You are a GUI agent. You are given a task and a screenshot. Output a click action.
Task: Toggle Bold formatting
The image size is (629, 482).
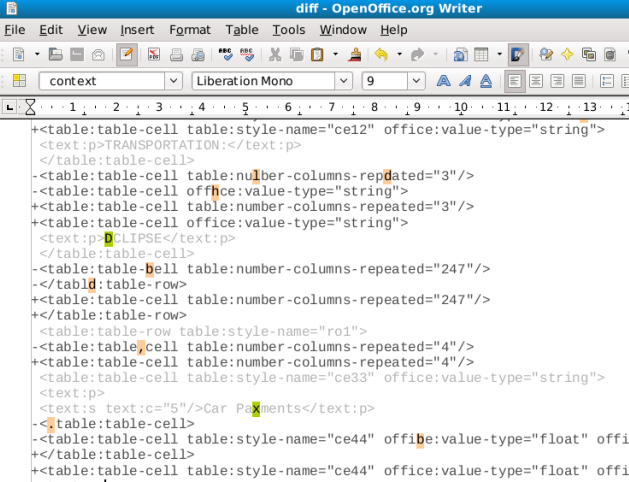tap(442, 81)
